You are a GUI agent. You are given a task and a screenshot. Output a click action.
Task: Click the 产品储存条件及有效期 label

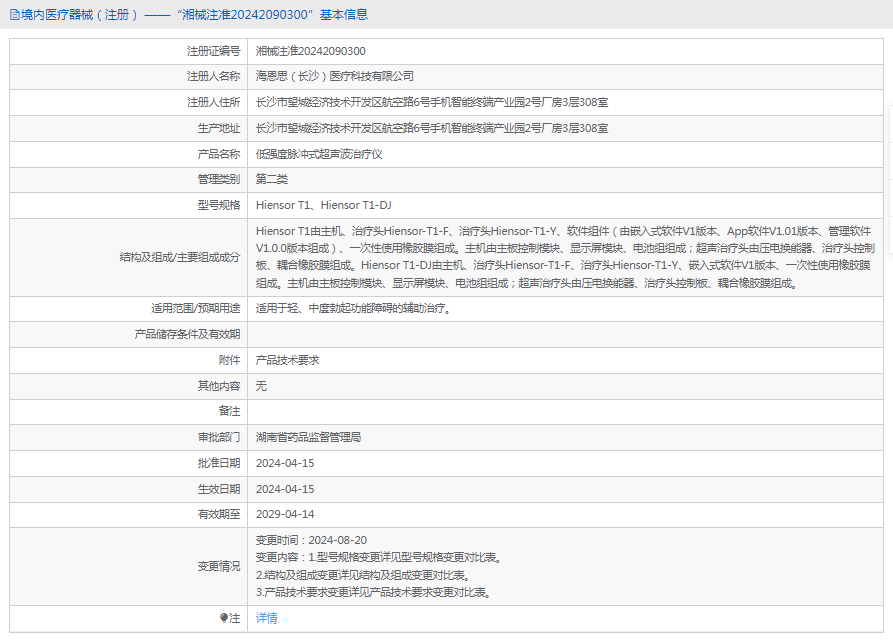point(187,334)
